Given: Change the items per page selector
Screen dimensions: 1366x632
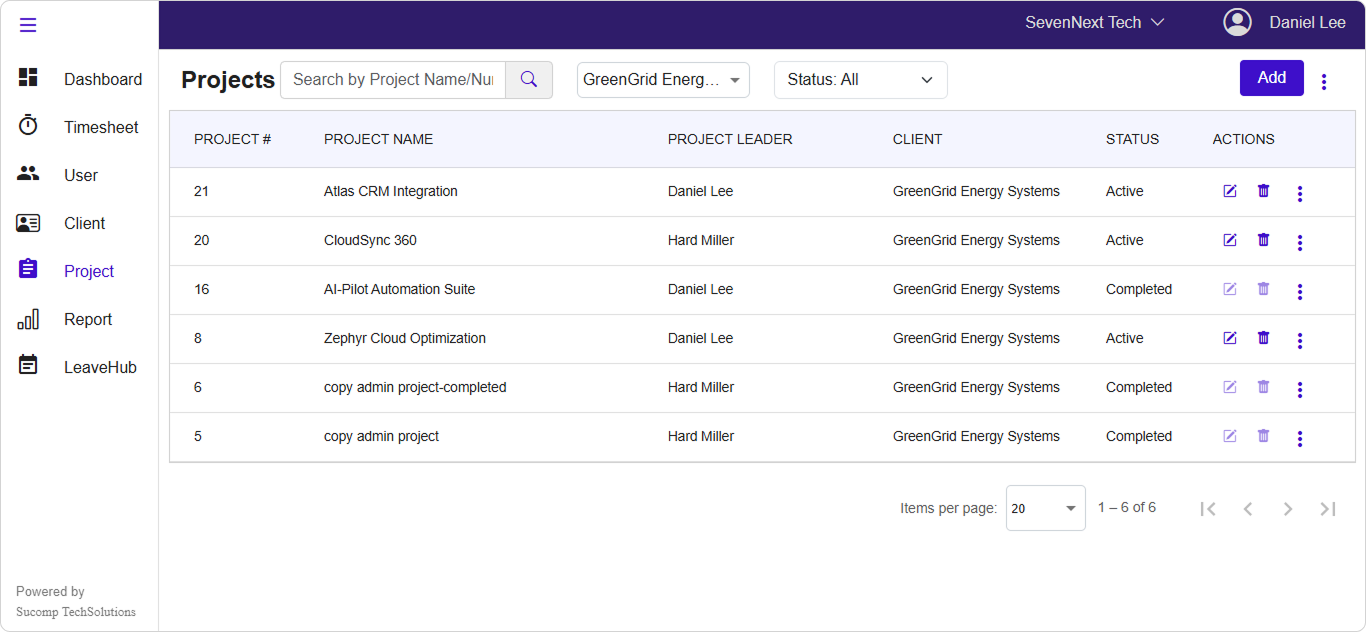Looking at the screenshot, I should tap(1045, 508).
